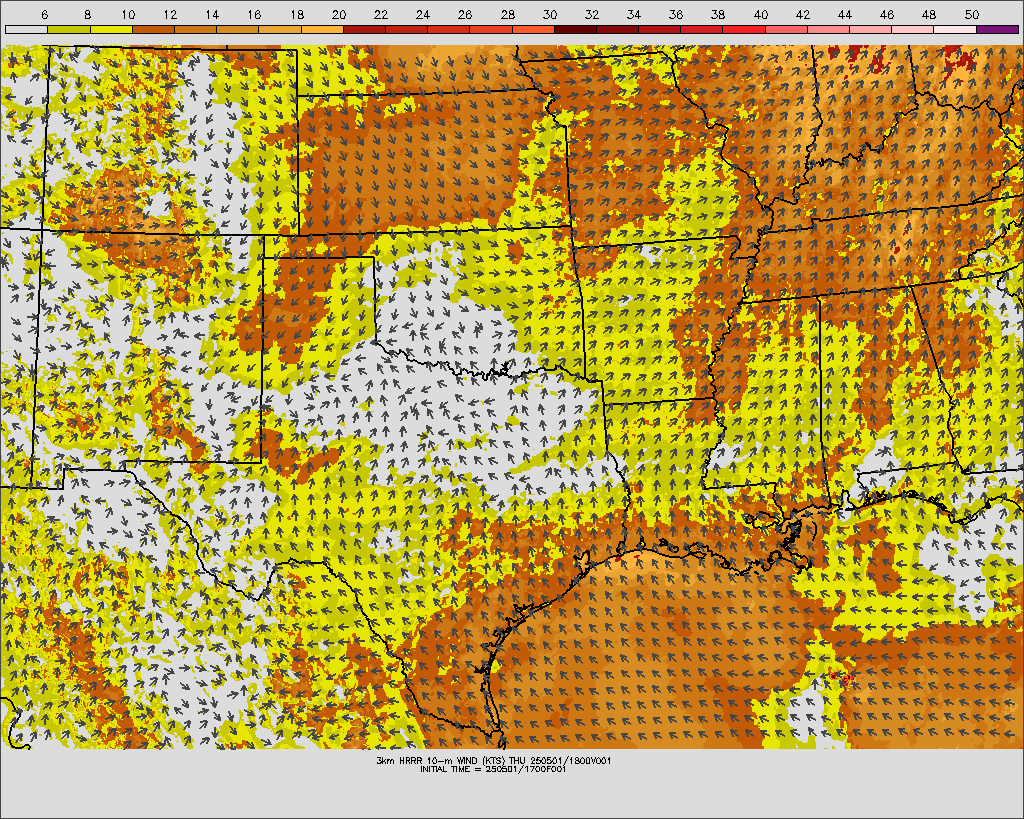This screenshot has height=819, width=1024.
Task: Click the legend label "36"
Action: point(676,14)
